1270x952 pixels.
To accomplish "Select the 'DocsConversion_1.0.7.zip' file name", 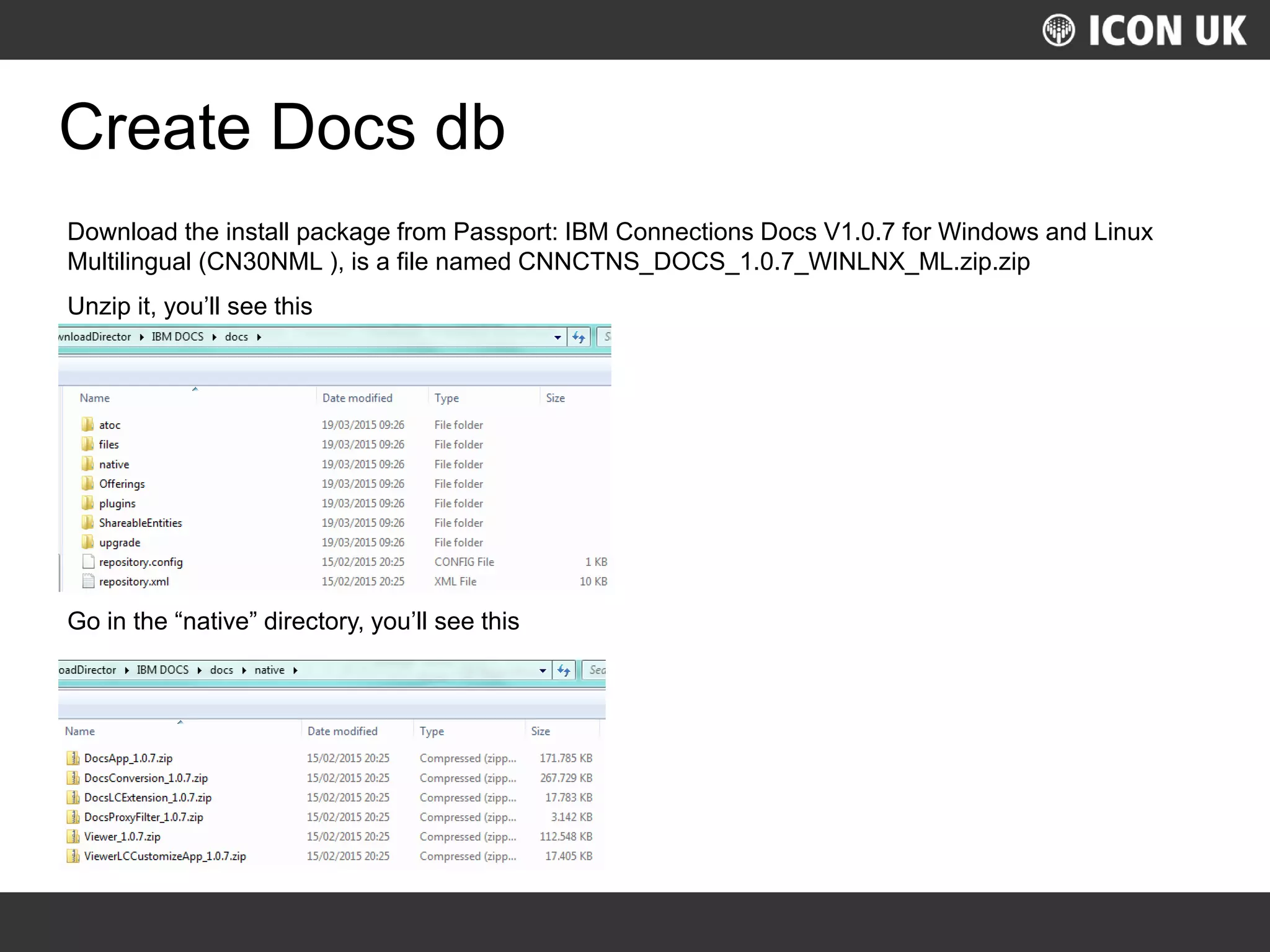I will 146,778.
